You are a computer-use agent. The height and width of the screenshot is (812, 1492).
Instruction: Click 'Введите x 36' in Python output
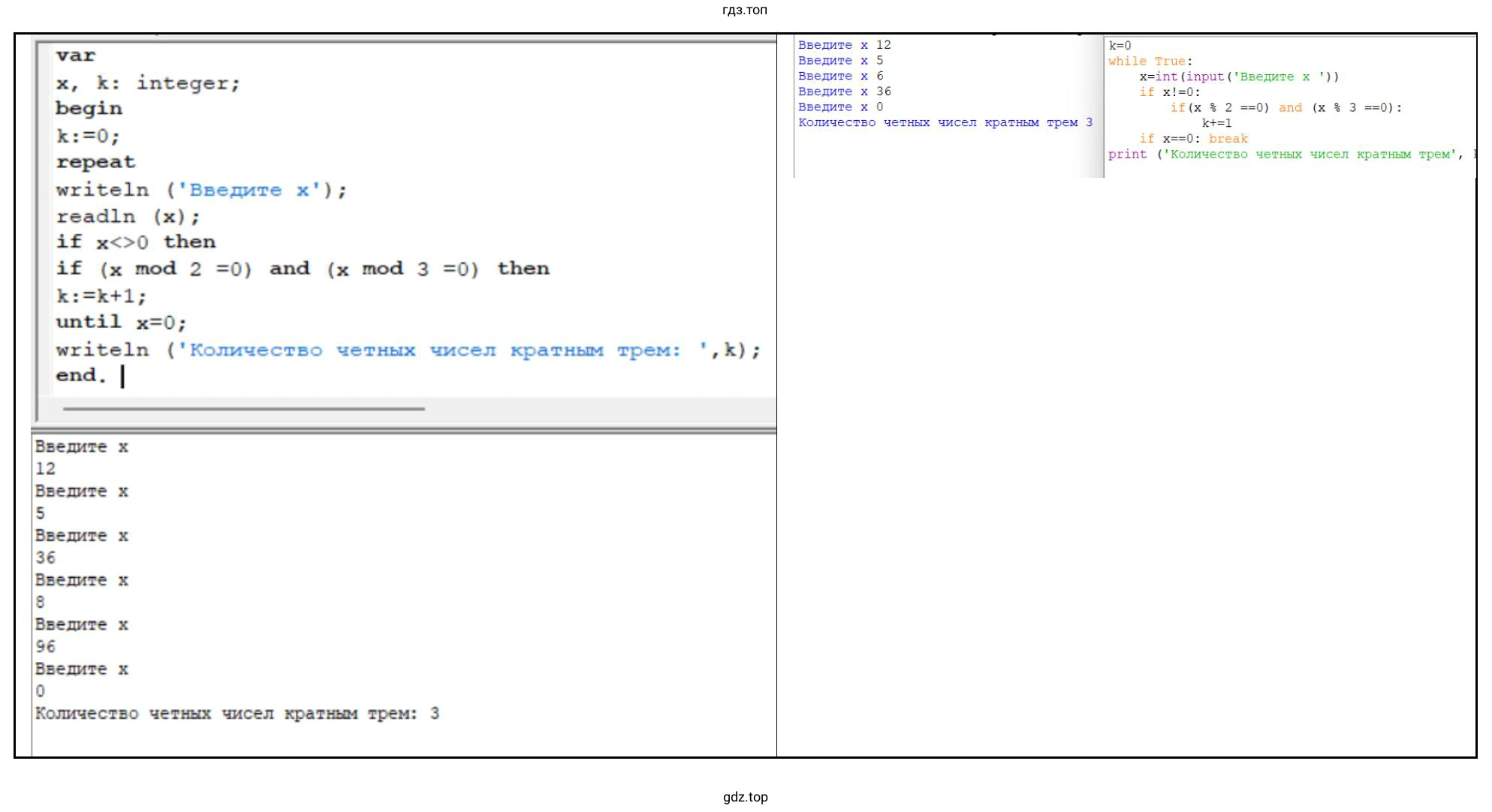tap(844, 92)
